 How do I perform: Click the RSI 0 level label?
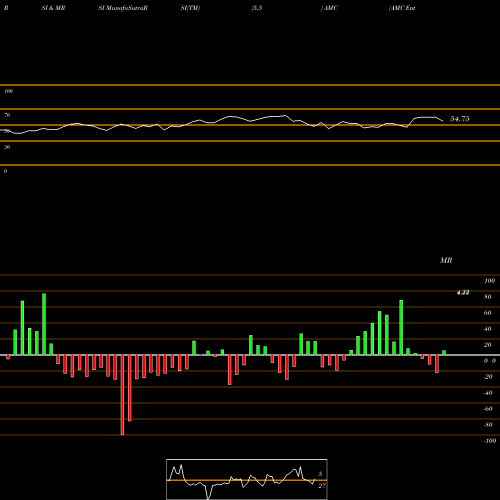(5, 171)
